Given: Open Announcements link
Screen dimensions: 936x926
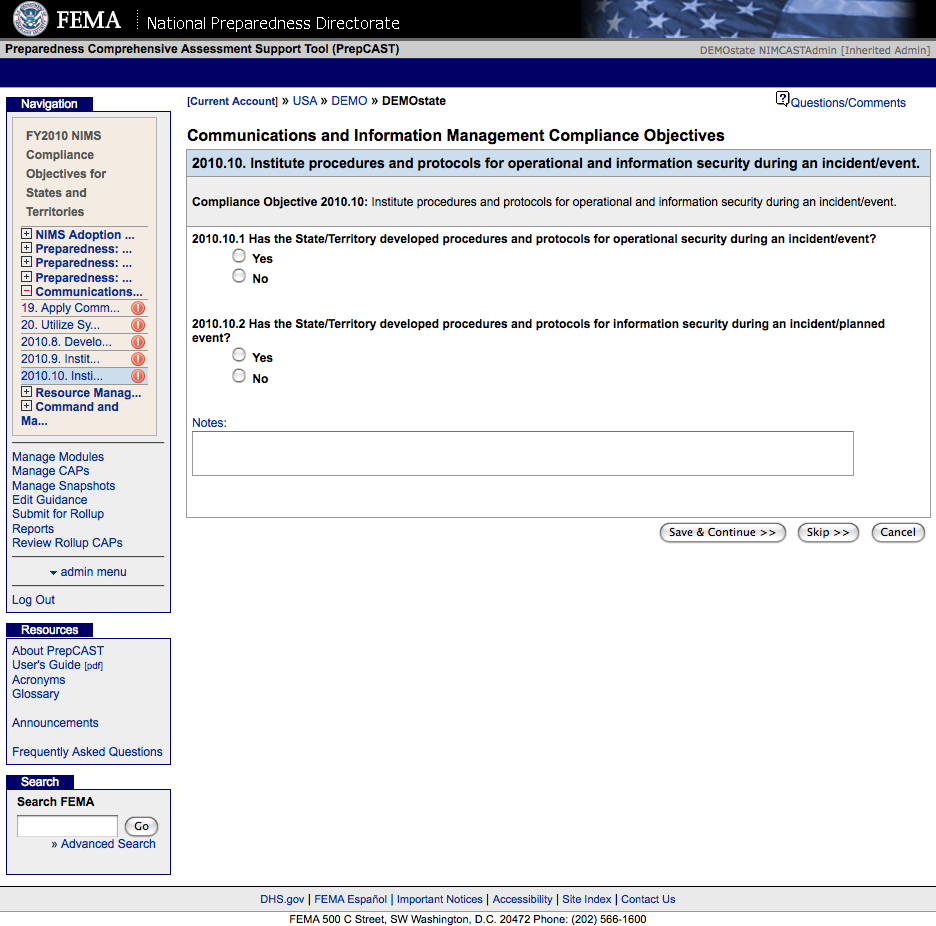Looking at the screenshot, I should click(56, 723).
